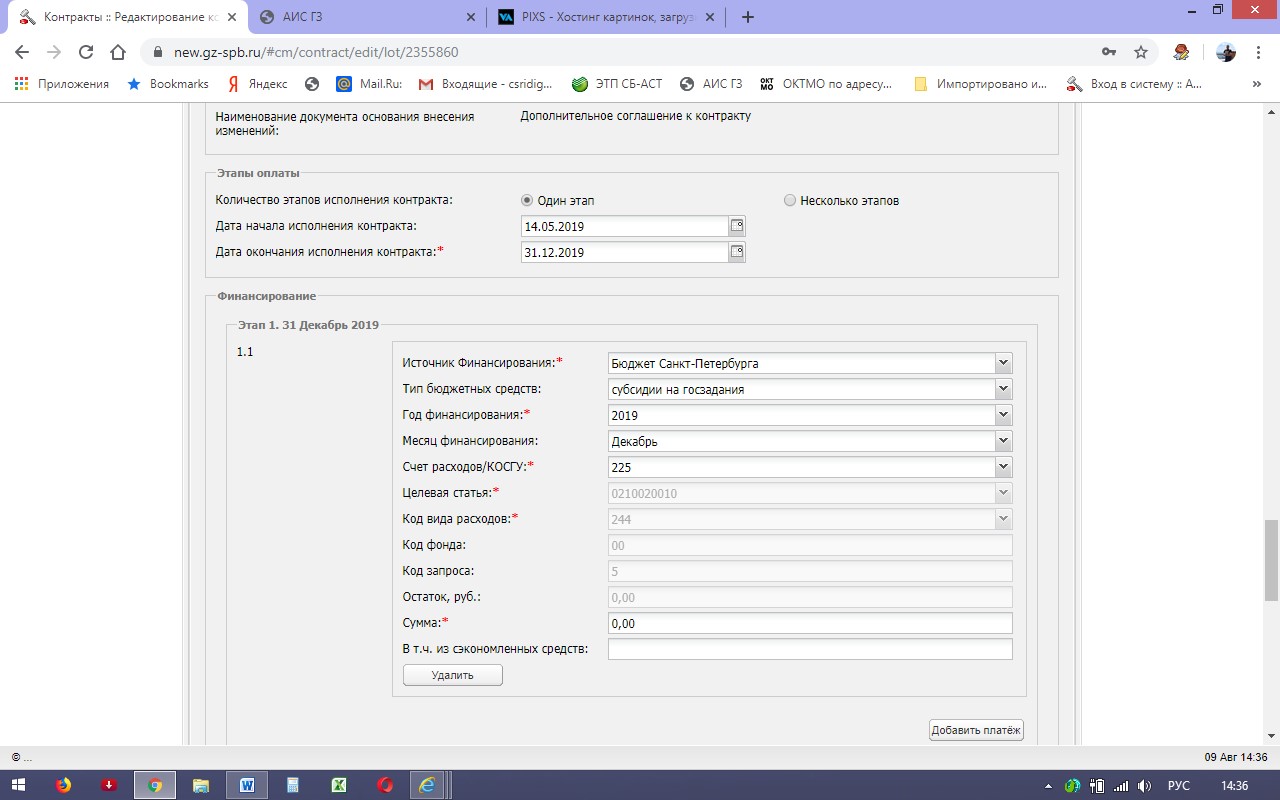The height and width of the screenshot is (800, 1280).
Task: Bookmark this page with the star icon
Action: click(1141, 52)
